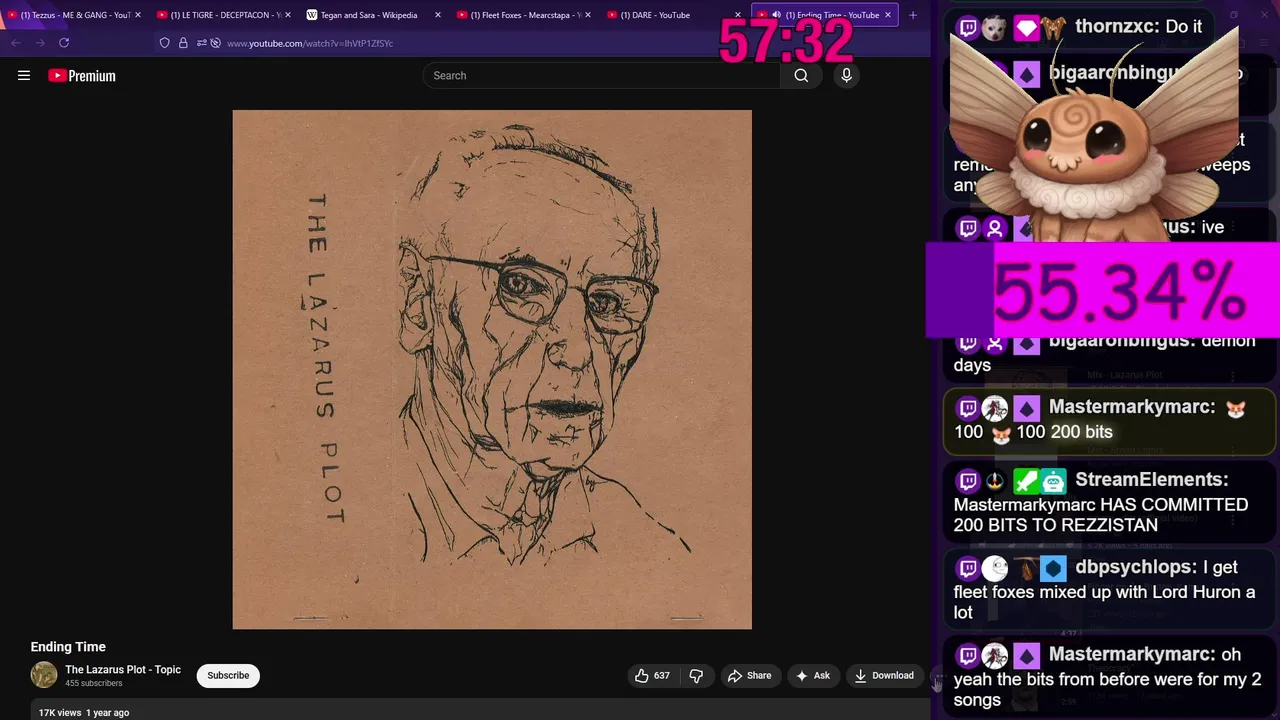Click thornzxc username in chat
The image size is (1280, 720).
coord(1116,27)
